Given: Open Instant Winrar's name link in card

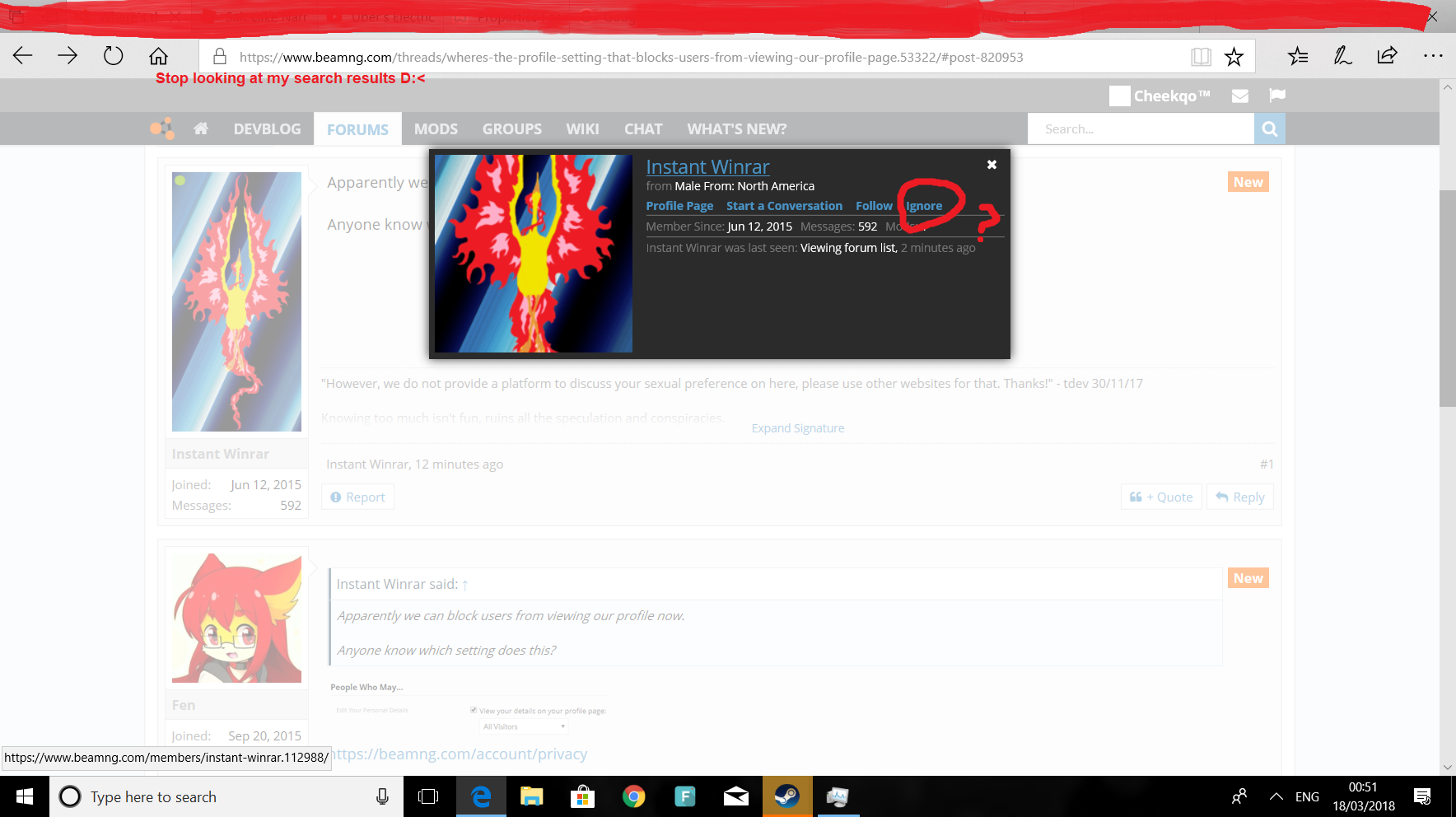Looking at the screenshot, I should (707, 167).
